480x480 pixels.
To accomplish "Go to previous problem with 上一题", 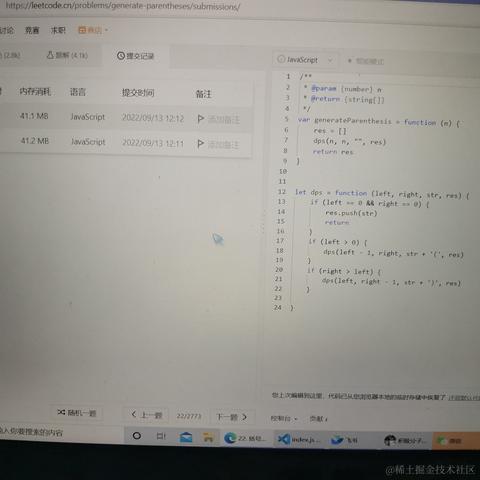I will coord(147,415).
